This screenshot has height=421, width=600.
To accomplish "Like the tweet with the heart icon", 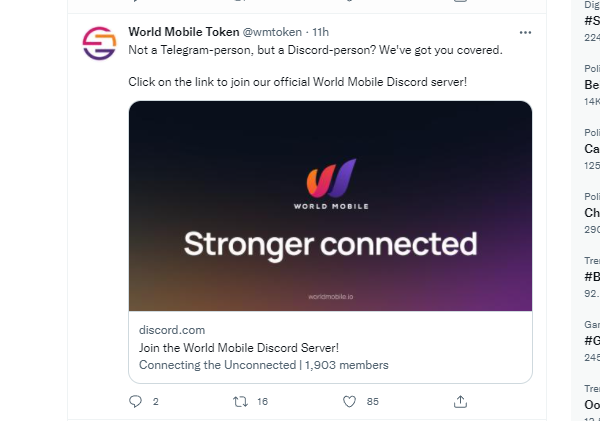I will (349, 401).
